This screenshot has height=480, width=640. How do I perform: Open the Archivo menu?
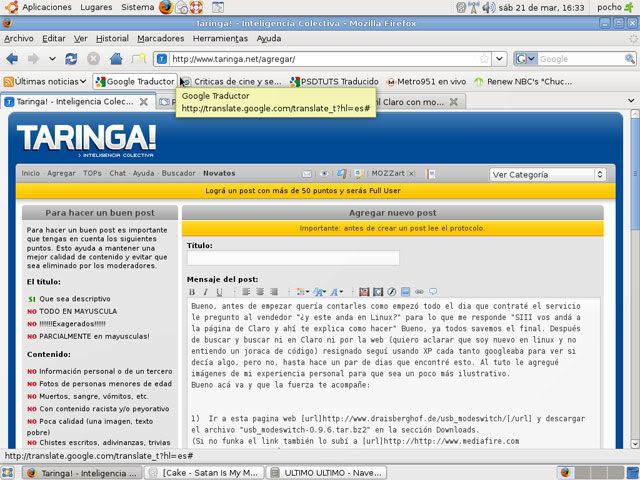(x=19, y=38)
